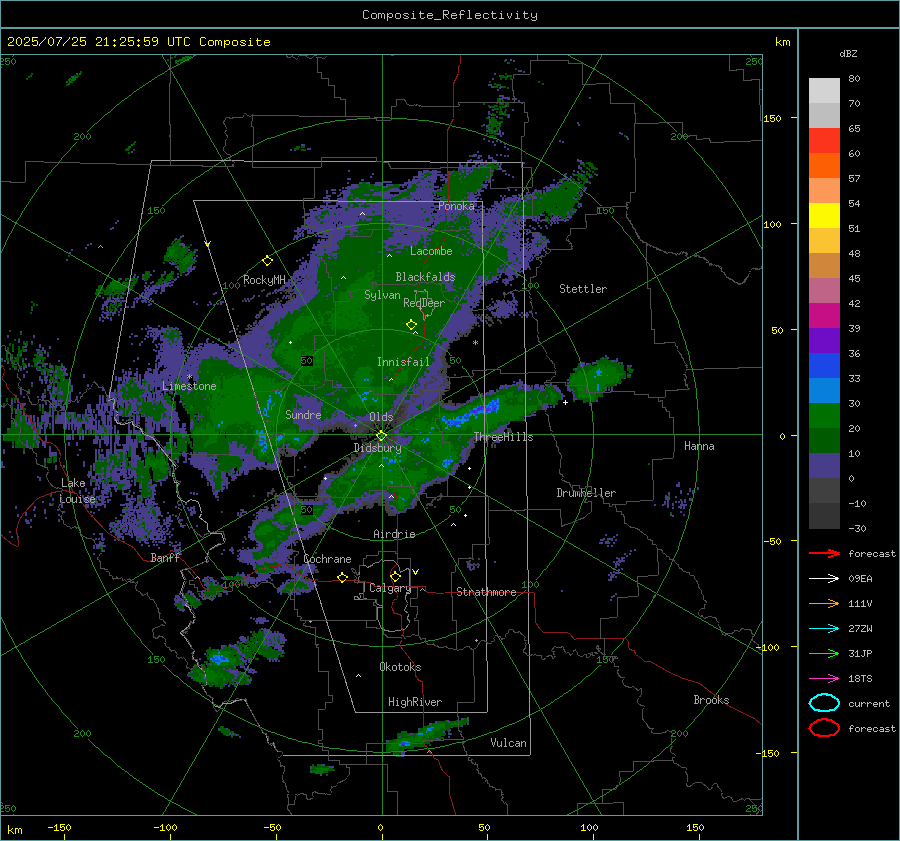Click the yellow diamond marker below RedDeer
The width and height of the screenshot is (900, 841).
[x=411, y=325]
